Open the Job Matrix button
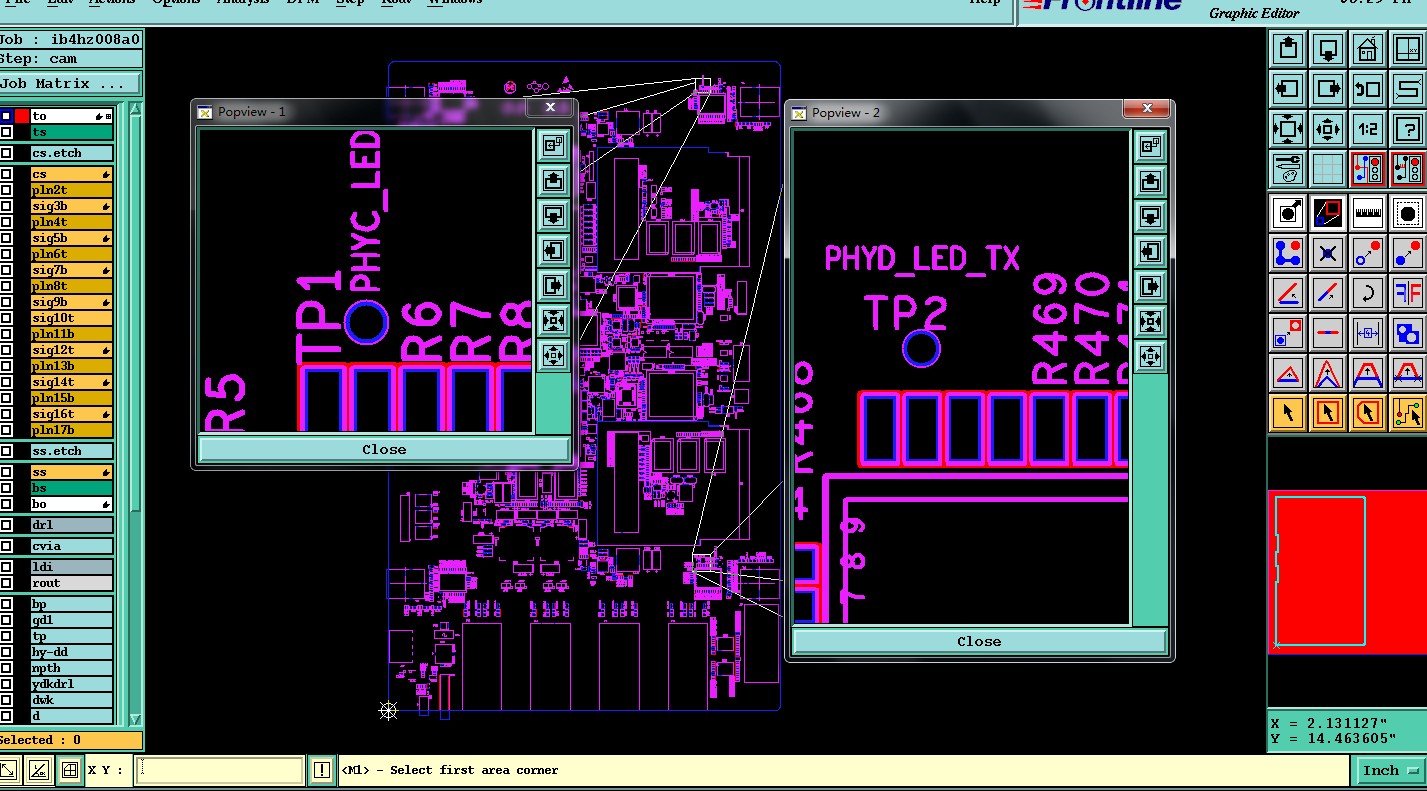The height and width of the screenshot is (791, 1427). coord(70,84)
